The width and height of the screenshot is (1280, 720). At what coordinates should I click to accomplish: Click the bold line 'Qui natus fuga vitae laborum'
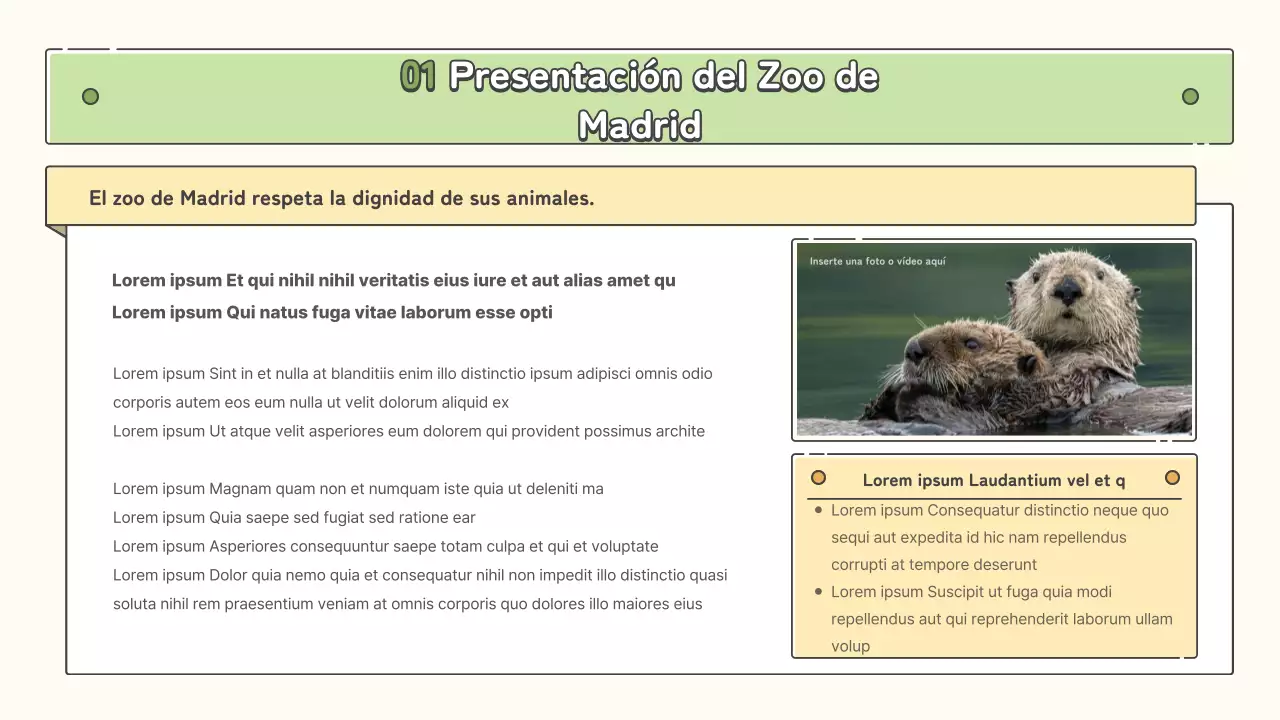(332, 312)
